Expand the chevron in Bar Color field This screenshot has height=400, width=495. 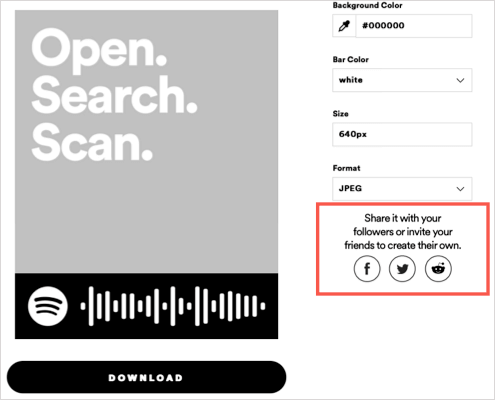pyautogui.click(x=460, y=80)
